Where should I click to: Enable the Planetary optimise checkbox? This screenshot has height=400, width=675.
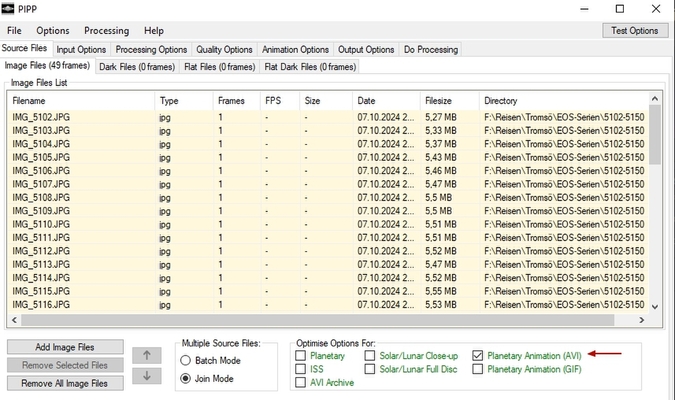[x=302, y=355]
